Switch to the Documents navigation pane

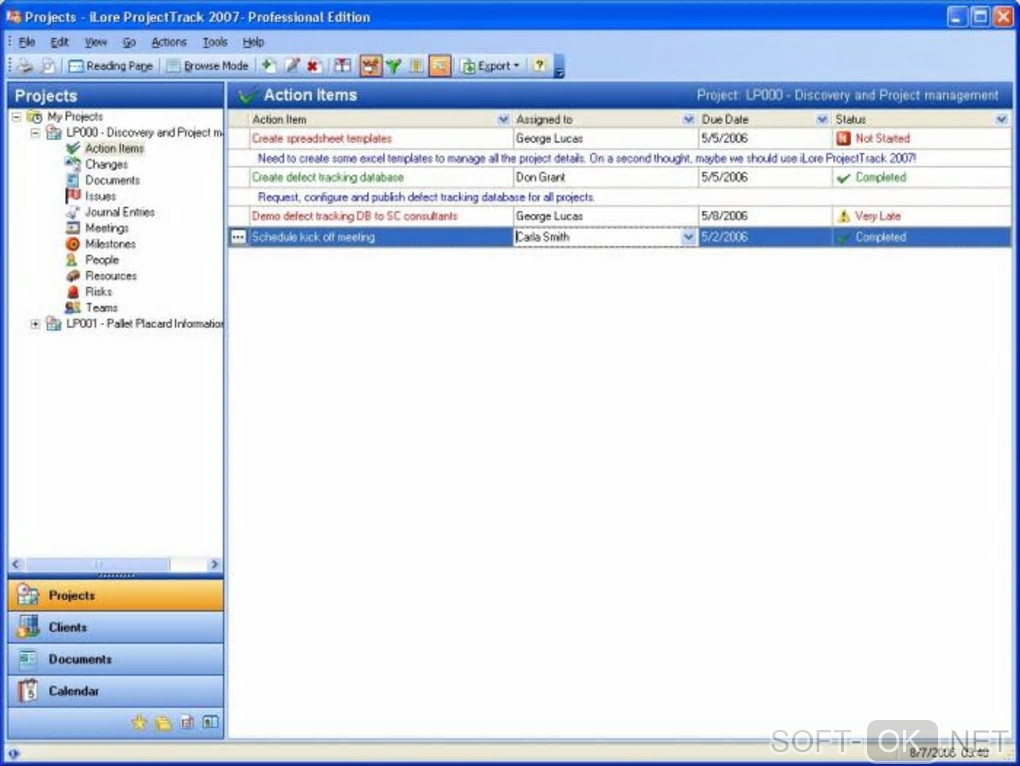point(116,659)
